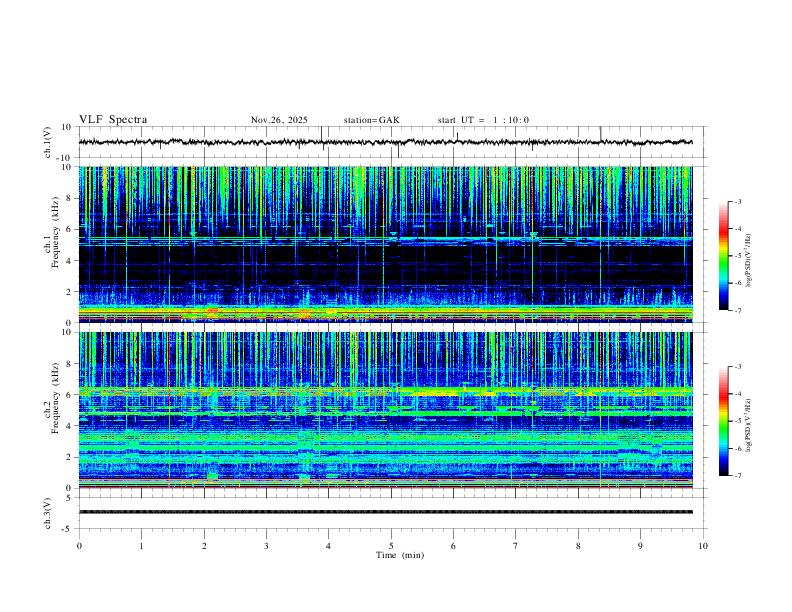Screen dimensions: 792x612
Task: Click time-axis tick label "6"
Action: (453, 546)
